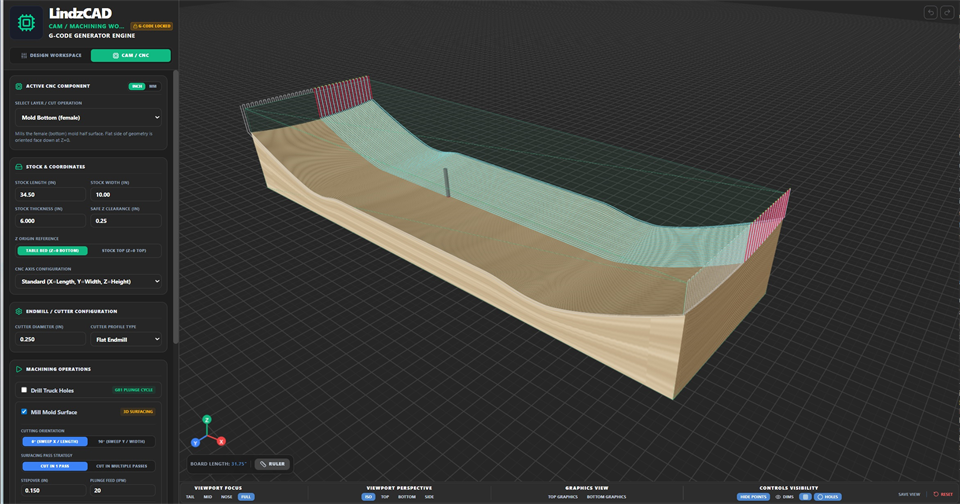Set viewport perspective to Side
The image size is (960, 504).
pos(429,497)
